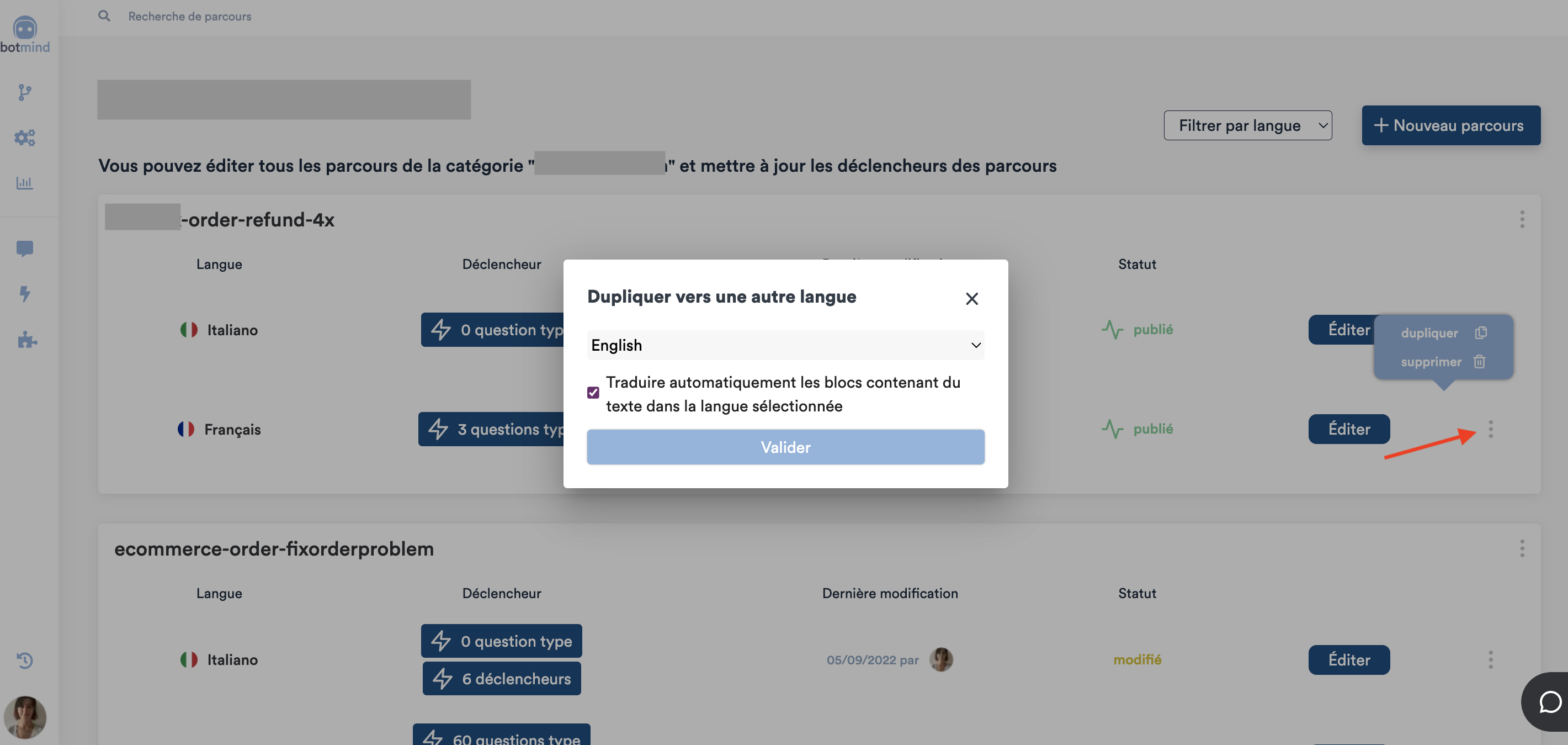Image resolution: width=1568 pixels, height=745 pixels.
Task: Open the settings gears icon in sidebar
Action: [25, 138]
